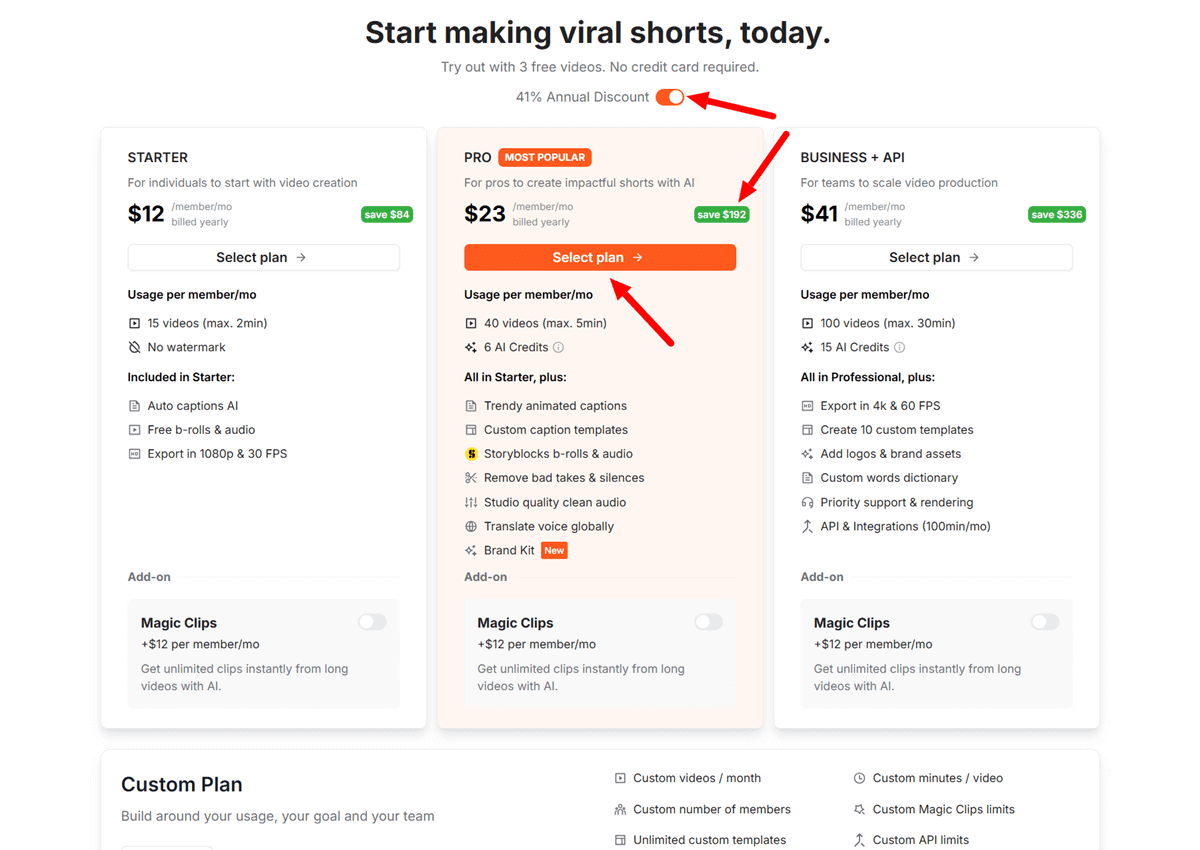Toggle the 41% Annual Discount switch
Image resolution: width=1200 pixels, height=850 pixels.
670,97
